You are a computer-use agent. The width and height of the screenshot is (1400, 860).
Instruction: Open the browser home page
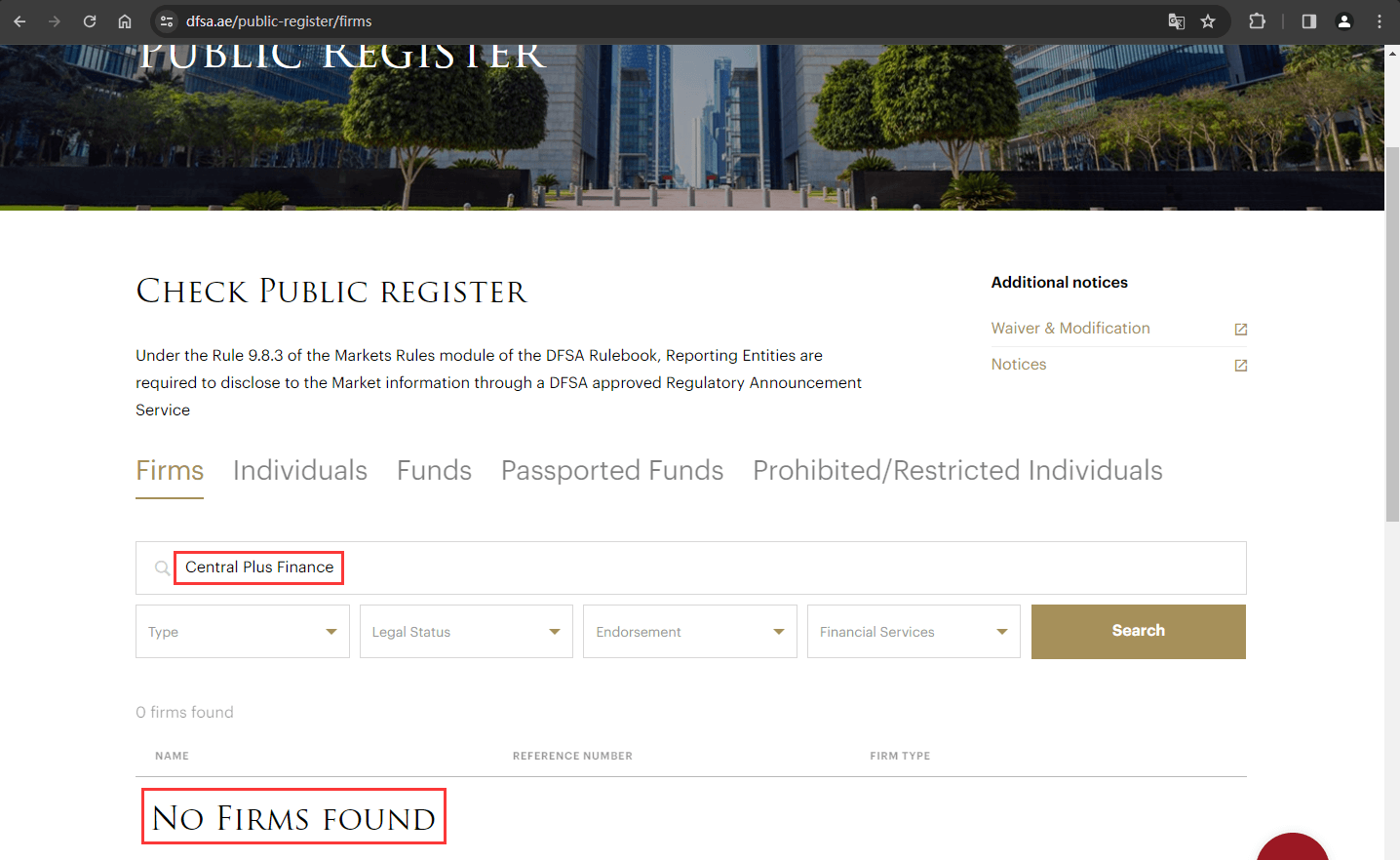click(x=125, y=21)
